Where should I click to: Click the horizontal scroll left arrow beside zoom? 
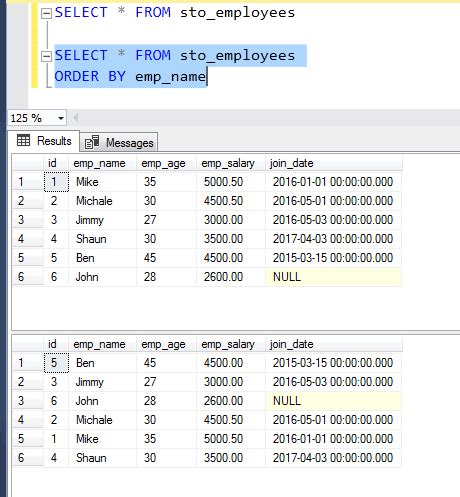[x=75, y=118]
